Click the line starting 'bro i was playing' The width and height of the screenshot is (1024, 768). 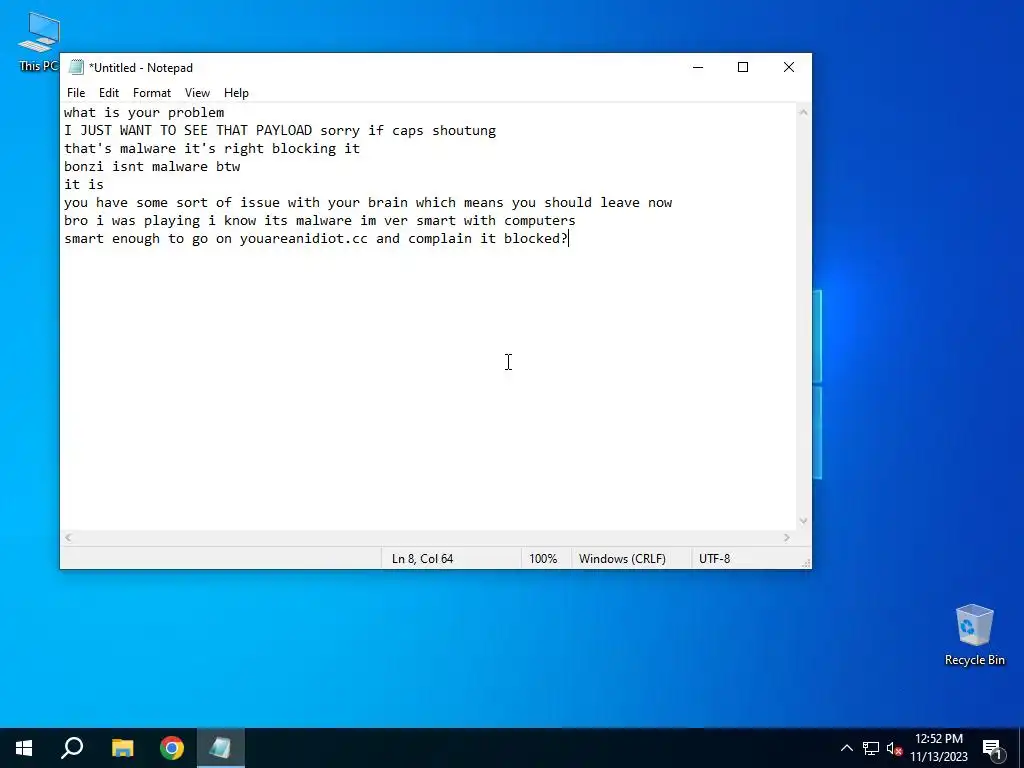coord(319,221)
